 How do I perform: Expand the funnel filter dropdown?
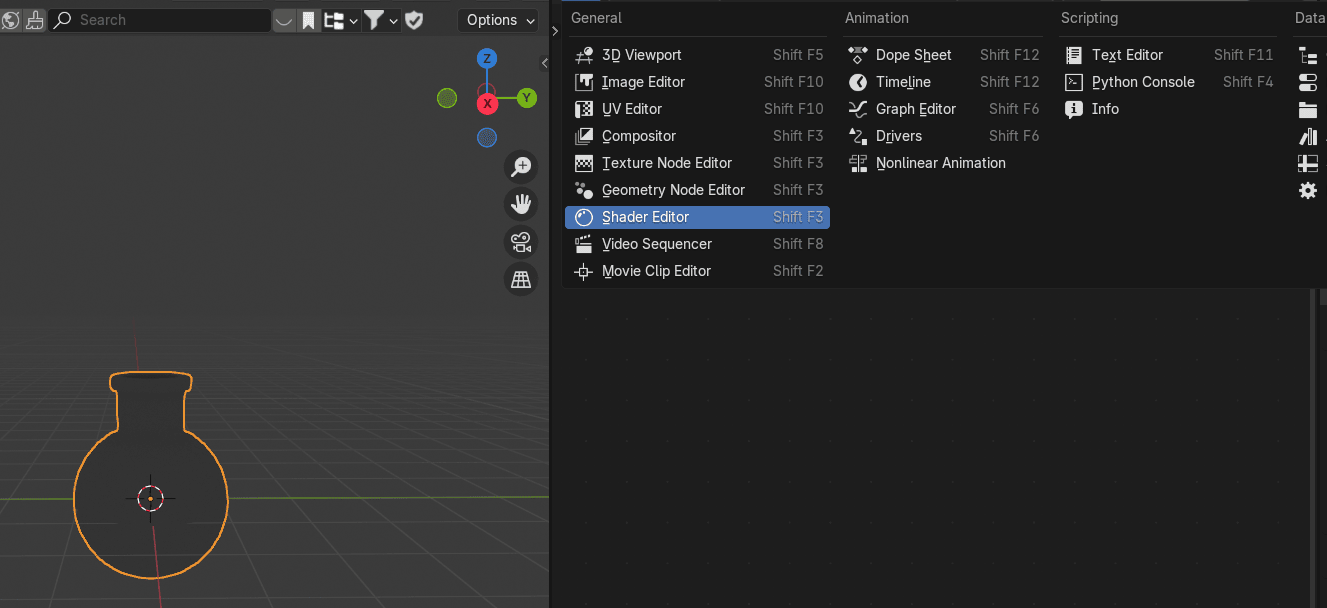(x=381, y=20)
